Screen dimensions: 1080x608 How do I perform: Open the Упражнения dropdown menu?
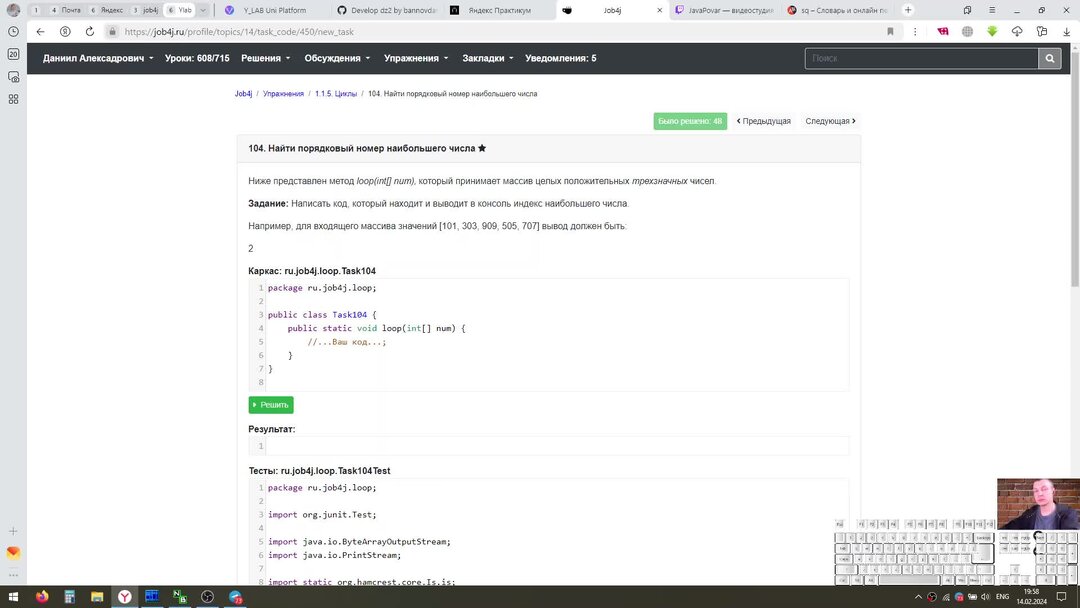[416, 59]
